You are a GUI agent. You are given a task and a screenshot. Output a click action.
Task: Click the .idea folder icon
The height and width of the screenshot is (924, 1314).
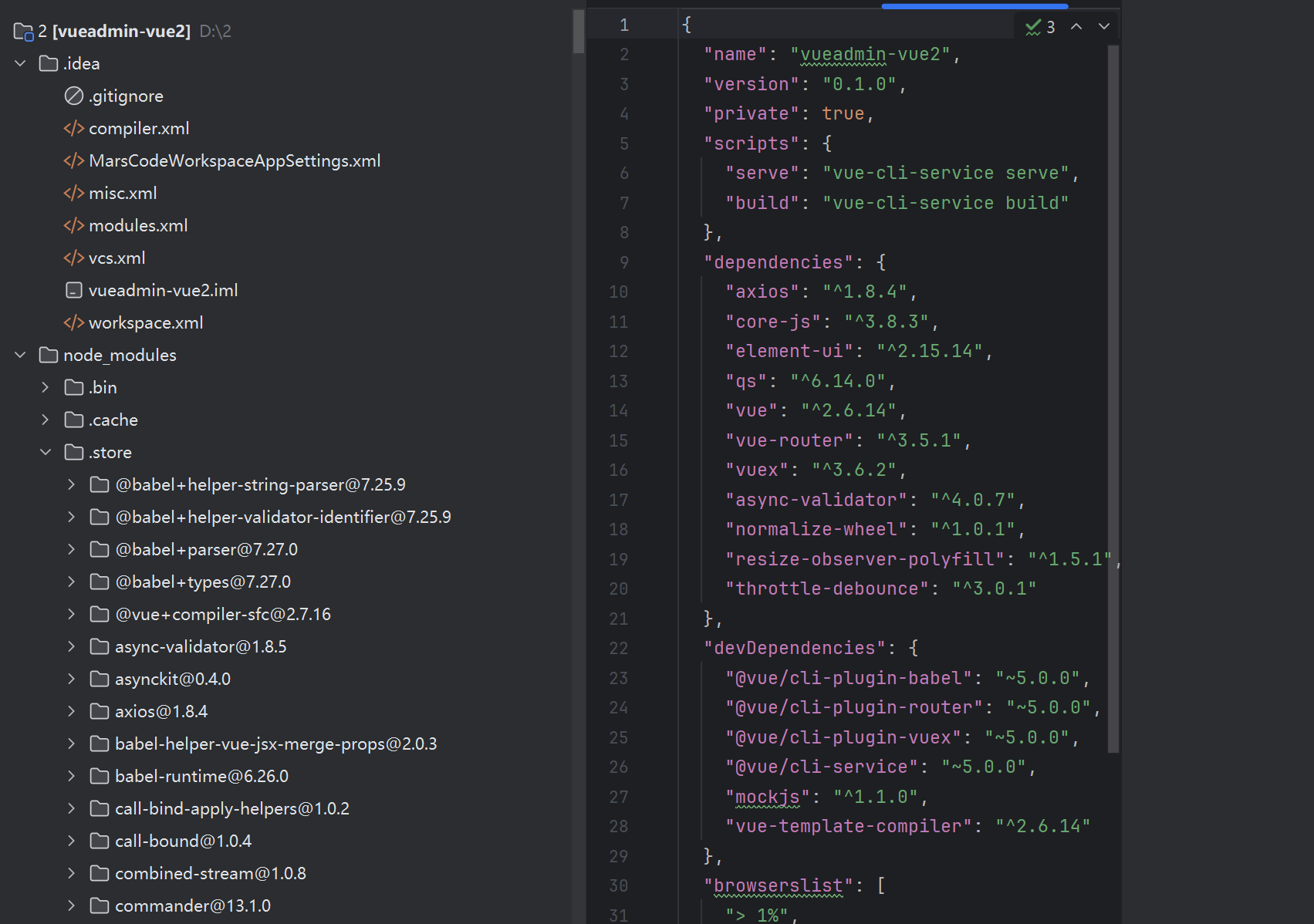click(49, 63)
